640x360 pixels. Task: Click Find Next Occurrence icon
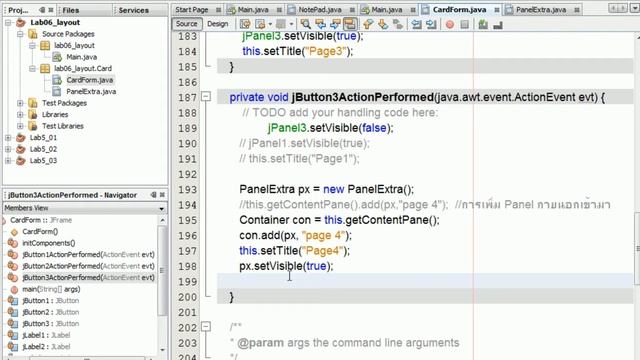pyautogui.click(x=335, y=24)
